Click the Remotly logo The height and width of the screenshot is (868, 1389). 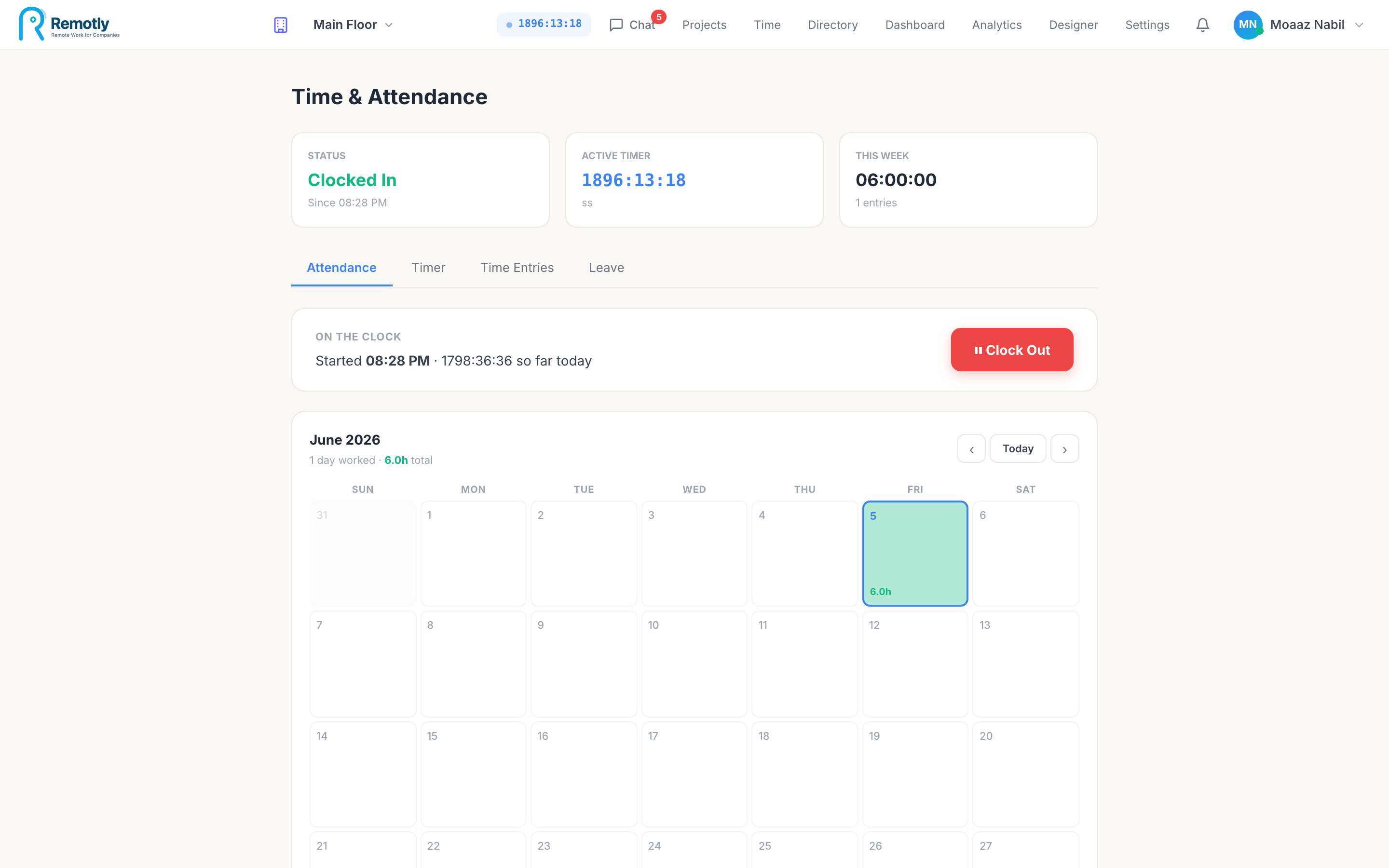click(x=69, y=24)
